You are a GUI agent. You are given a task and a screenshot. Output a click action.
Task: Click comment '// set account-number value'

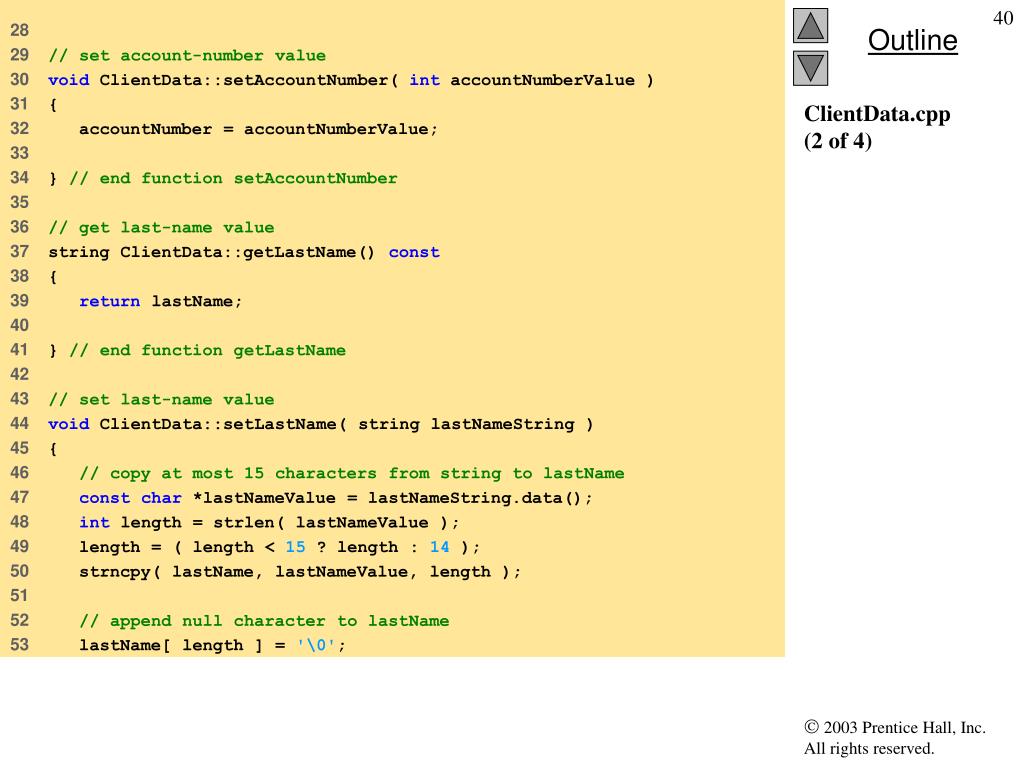pos(187,56)
